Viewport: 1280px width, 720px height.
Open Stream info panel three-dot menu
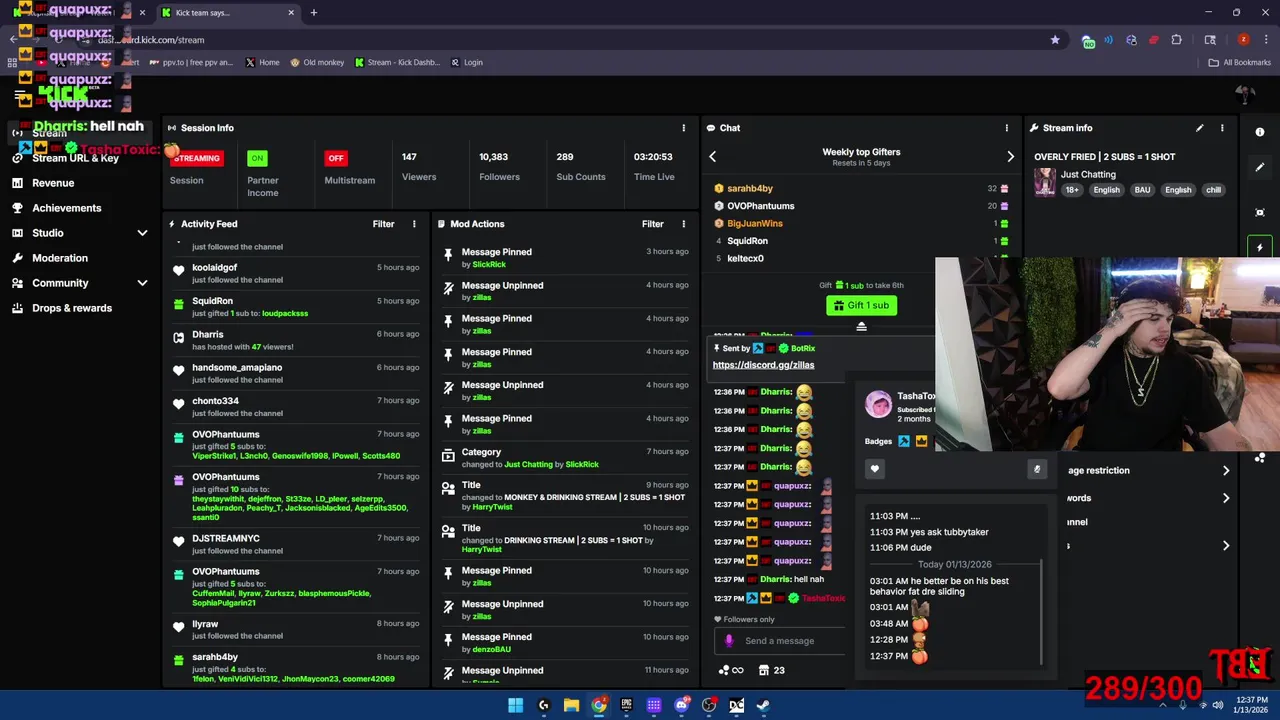pyautogui.click(x=1222, y=128)
